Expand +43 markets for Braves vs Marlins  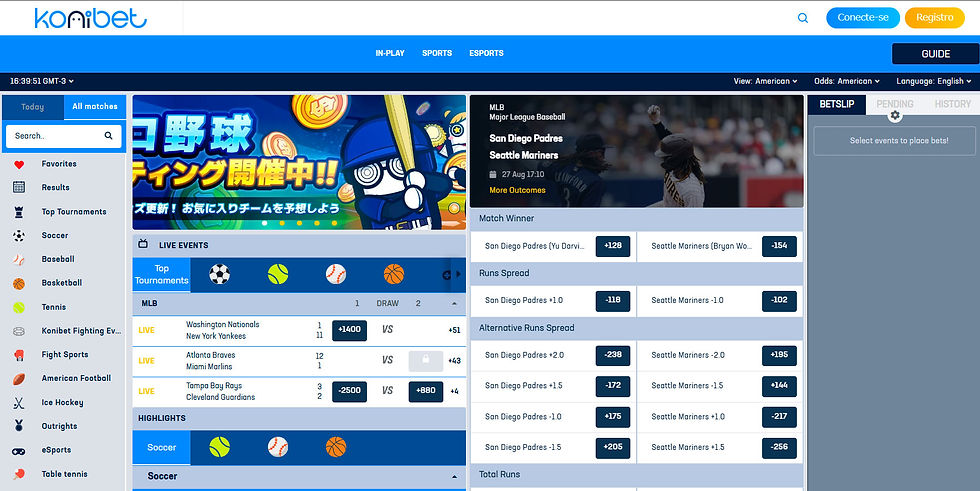pos(454,360)
